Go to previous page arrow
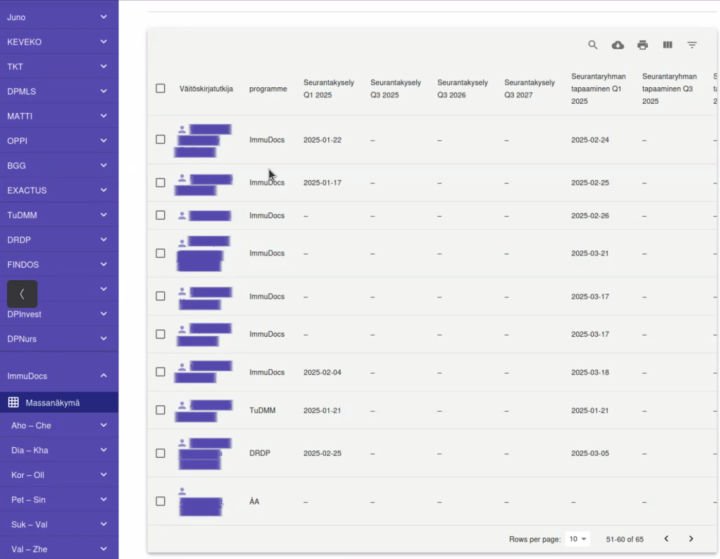720x559 pixels. point(666,539)
